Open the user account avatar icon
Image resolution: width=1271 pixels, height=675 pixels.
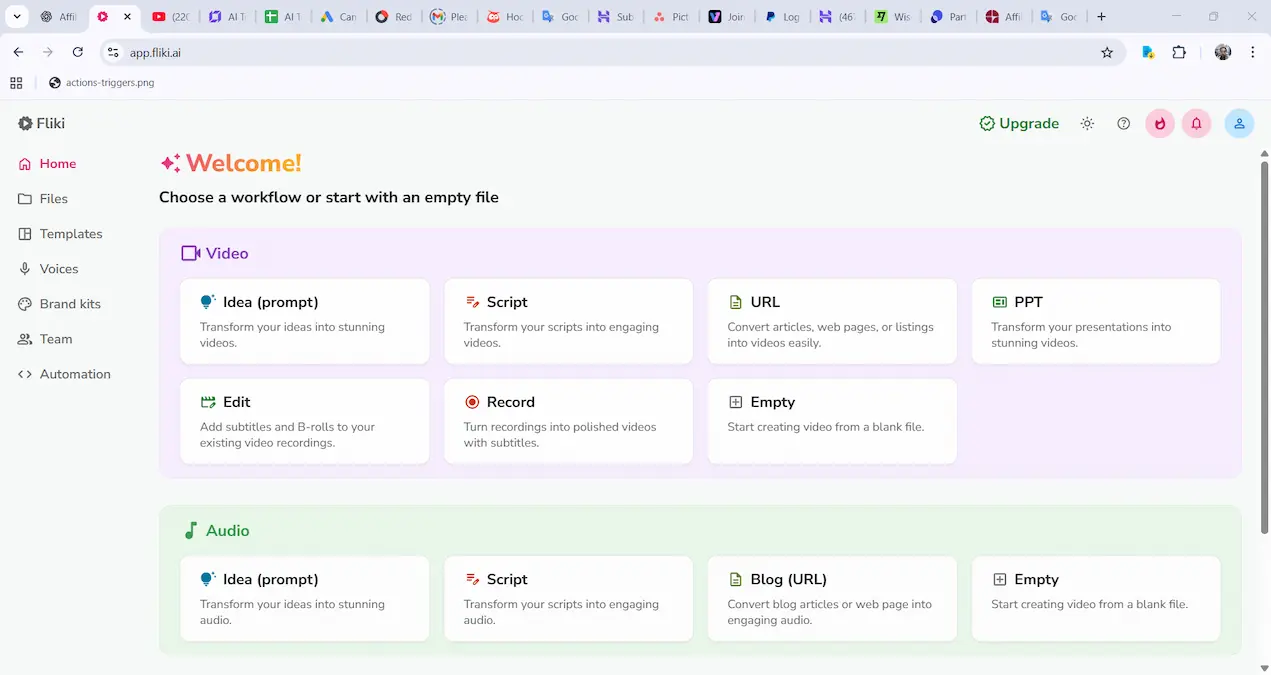pyautogui.click(x=1239, y=124)
